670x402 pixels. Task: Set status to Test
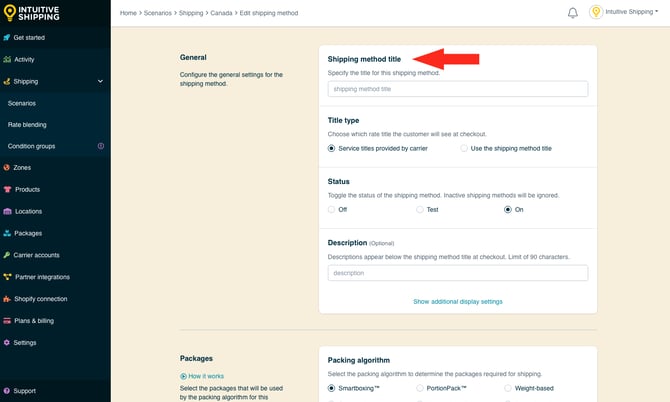tap(420, 209)
